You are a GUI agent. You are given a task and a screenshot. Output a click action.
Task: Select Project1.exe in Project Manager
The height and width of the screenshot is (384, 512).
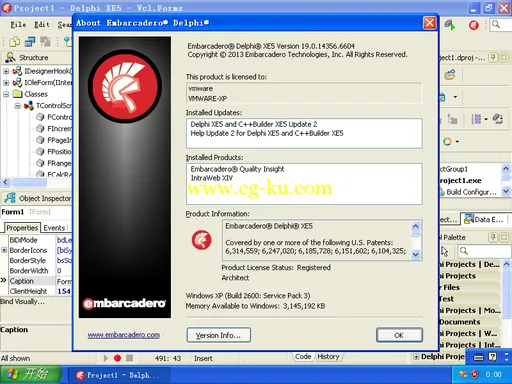[460, 181]
